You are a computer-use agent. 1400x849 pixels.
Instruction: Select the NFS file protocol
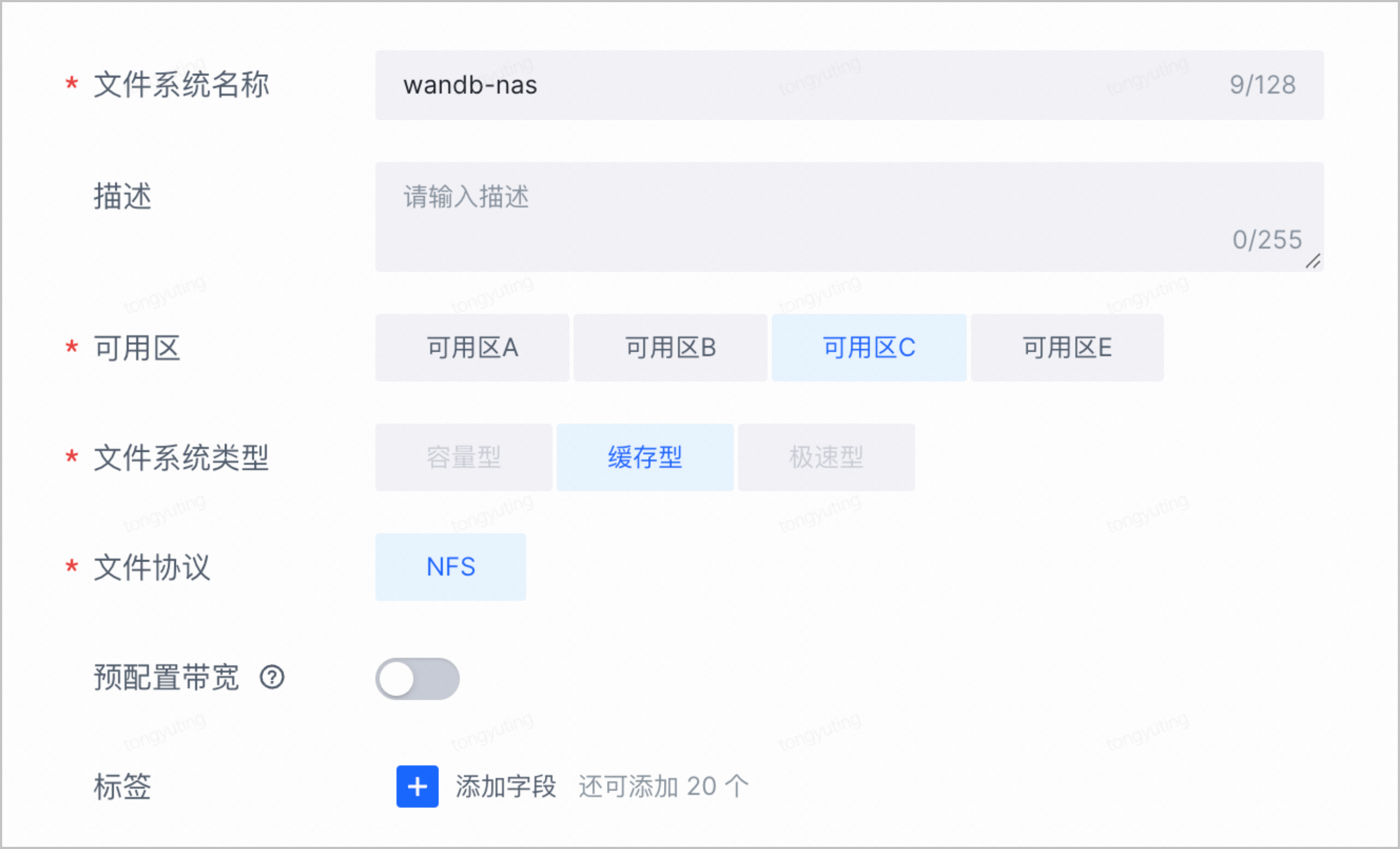(x=450, y=567)
